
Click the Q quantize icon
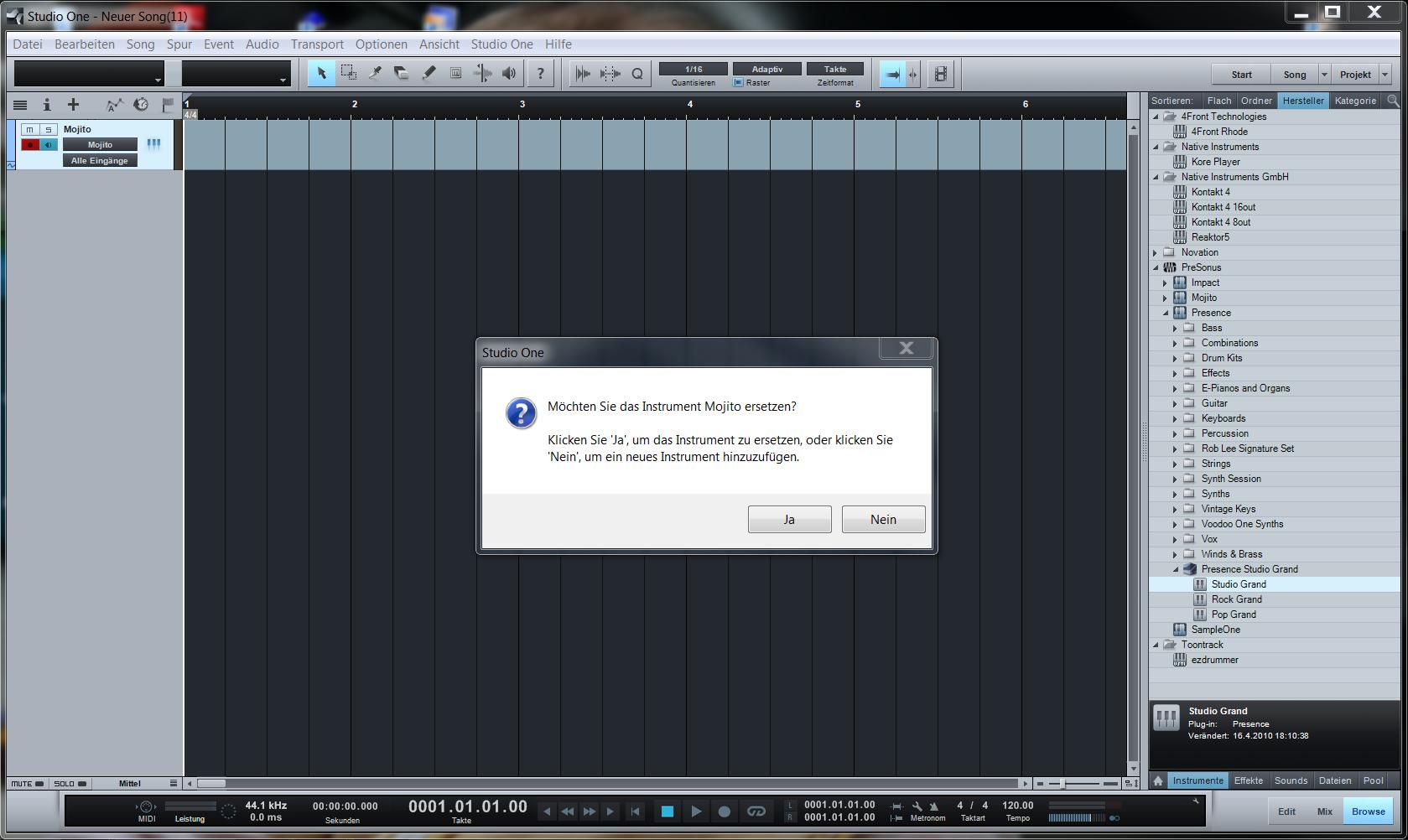coord(637,74)
